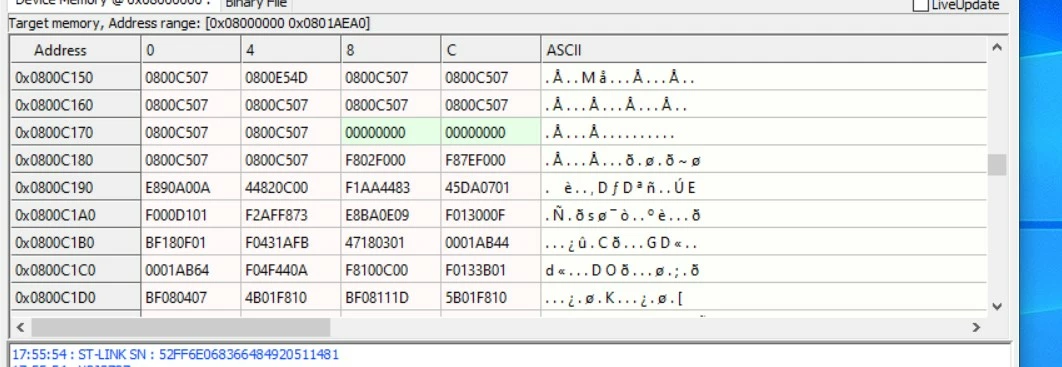The image size is (1062, 367).
Task: Click the vertical scrollbar down arrow
Action: (996, 306)
